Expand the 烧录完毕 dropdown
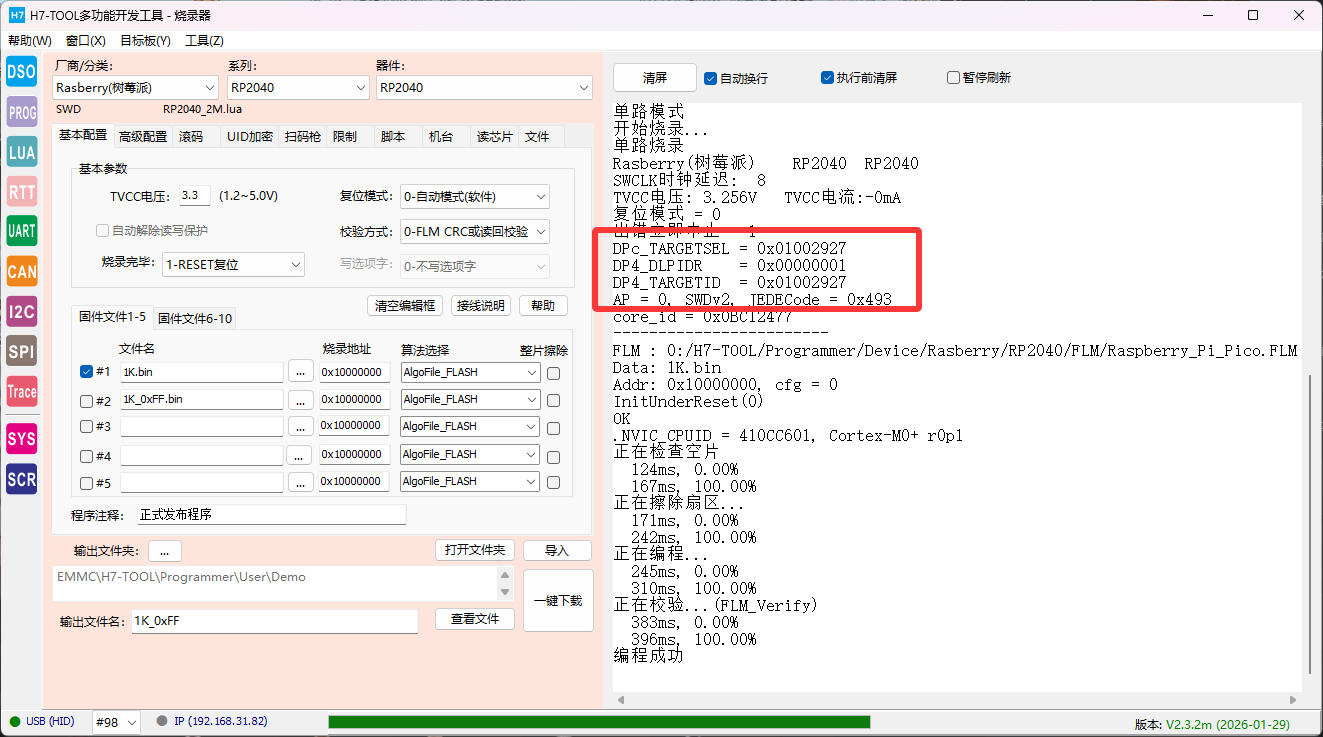 click(233, 265)
